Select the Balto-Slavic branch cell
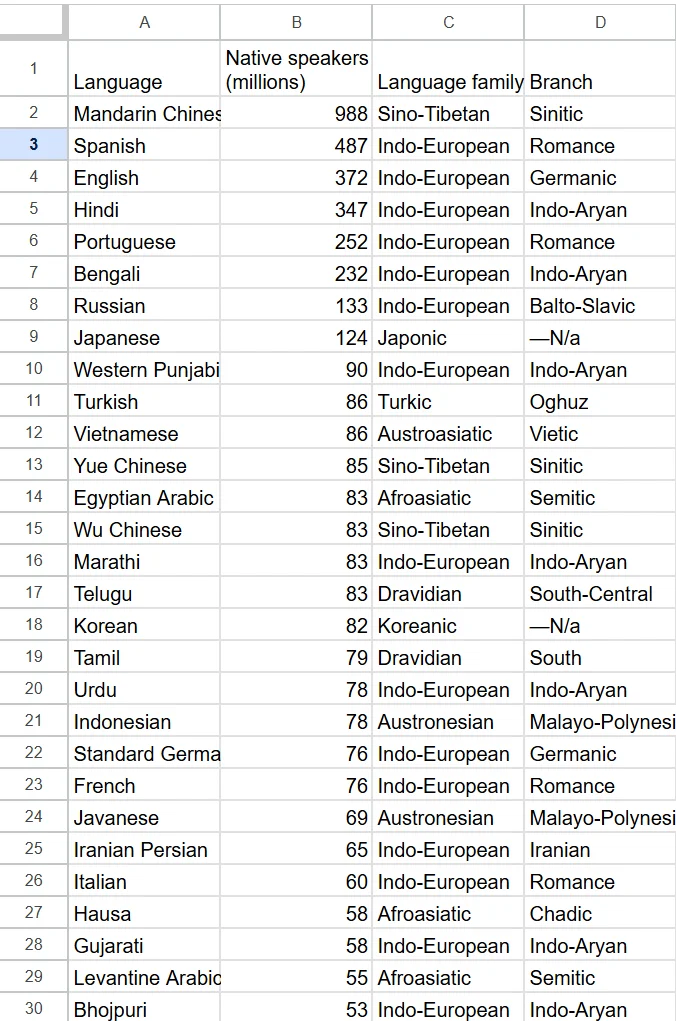 pyautogui.click(x=600, y=305)
